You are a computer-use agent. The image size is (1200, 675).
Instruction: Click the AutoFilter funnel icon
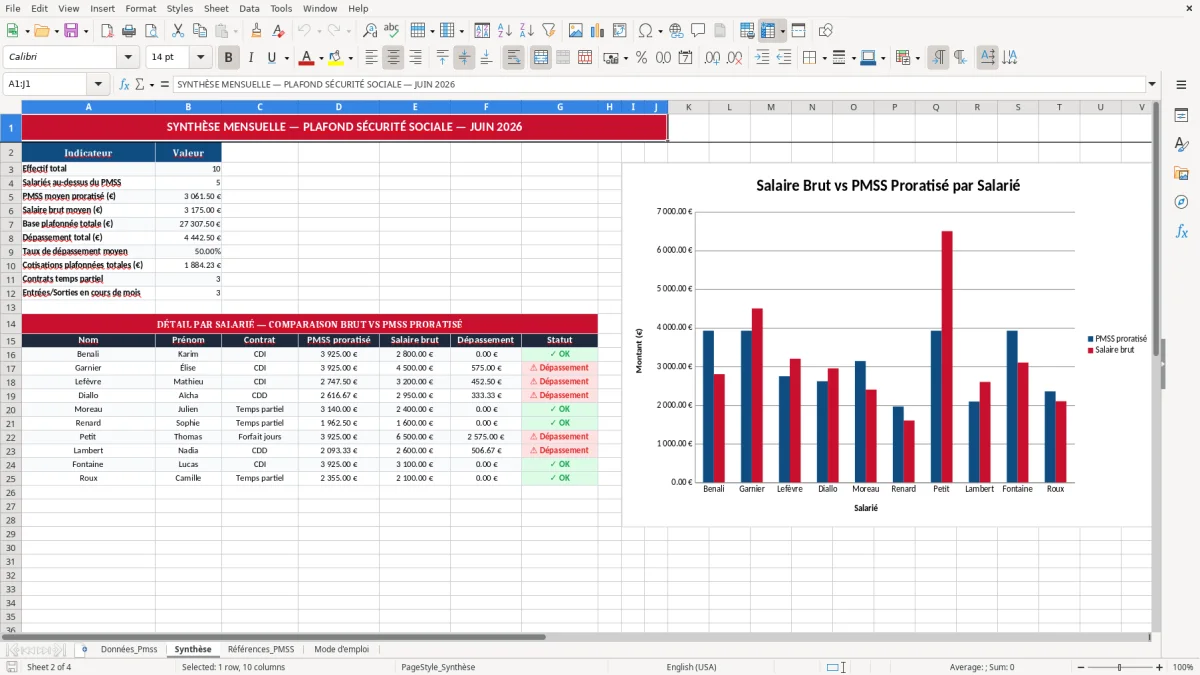coord(548,31)
